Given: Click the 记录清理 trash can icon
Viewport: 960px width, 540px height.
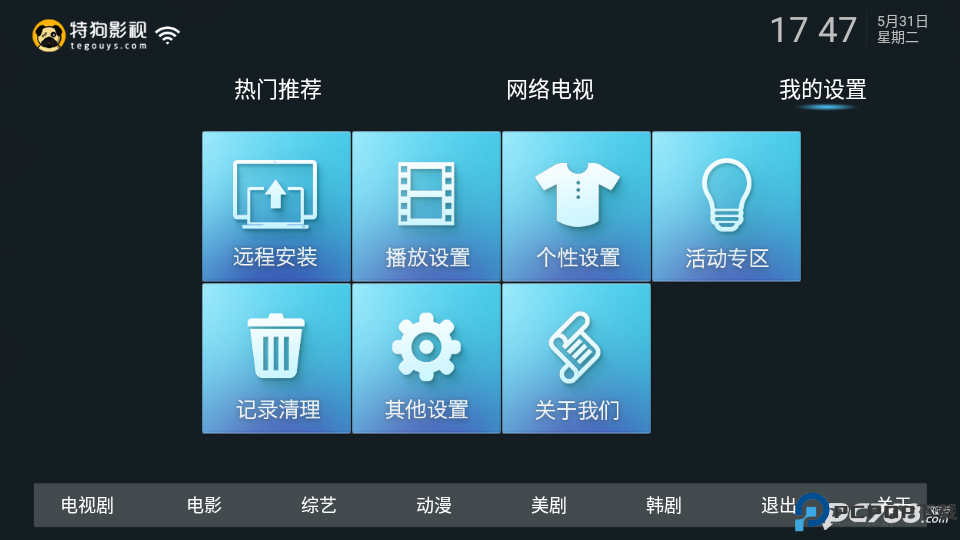Looking at the screenshot, I should (276, 345).
